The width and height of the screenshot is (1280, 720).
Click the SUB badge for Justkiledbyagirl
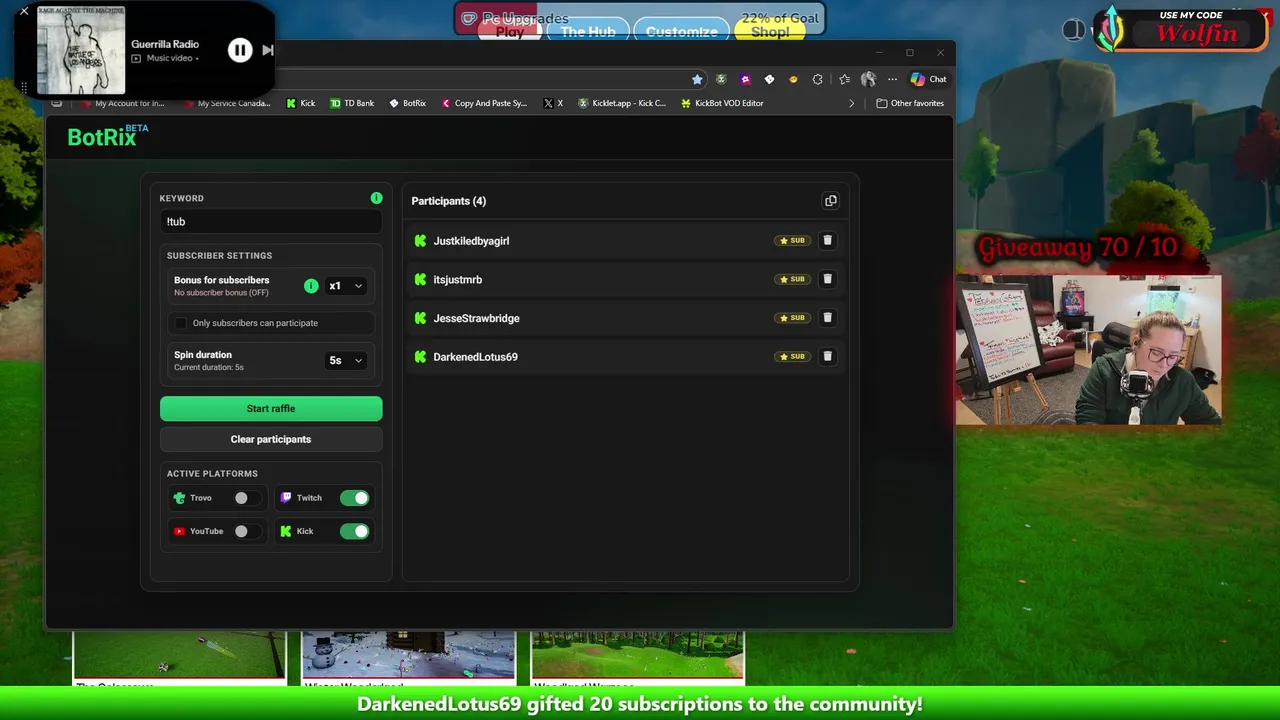tap(792, 241)
